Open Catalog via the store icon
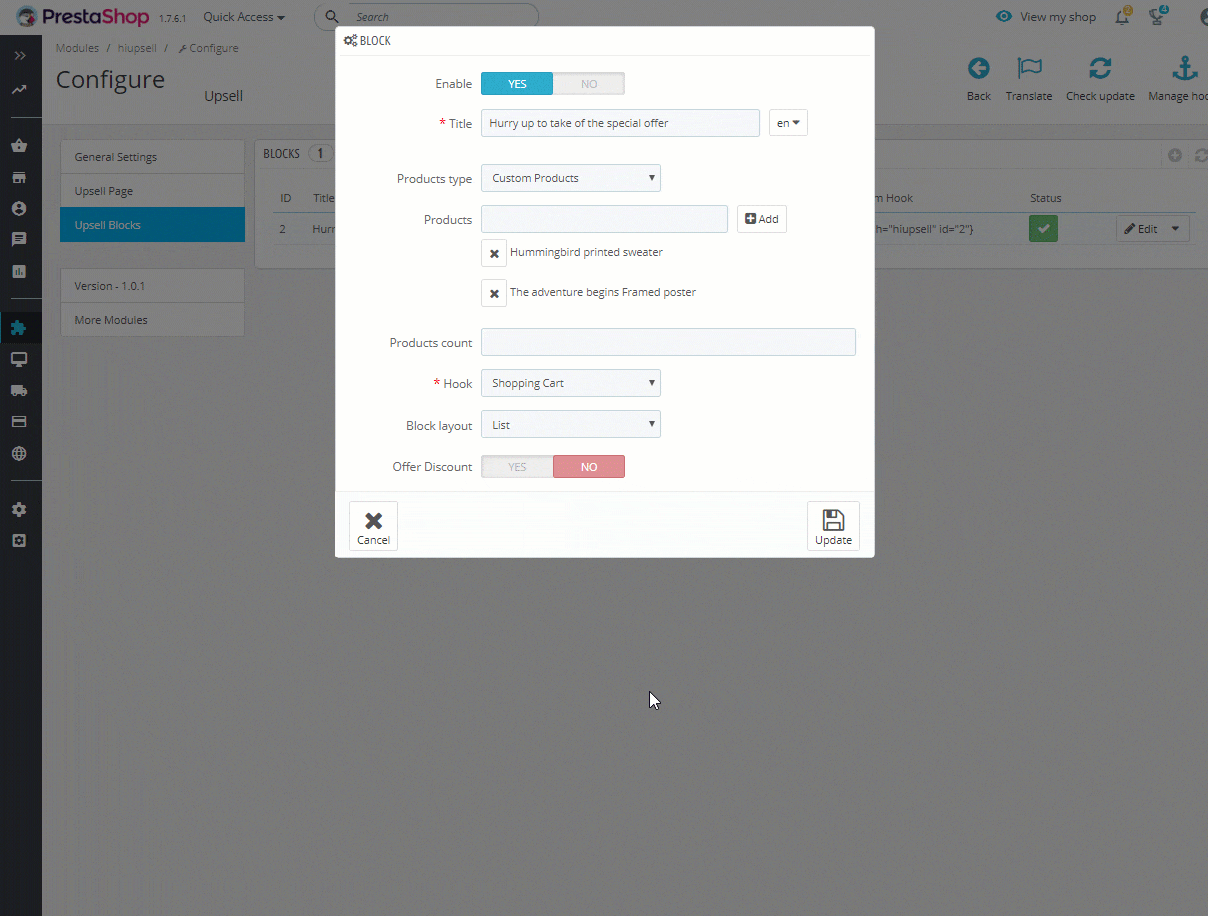Image resolution: width=1208 pixels, height=916 pixels. [x=19, y=178]
